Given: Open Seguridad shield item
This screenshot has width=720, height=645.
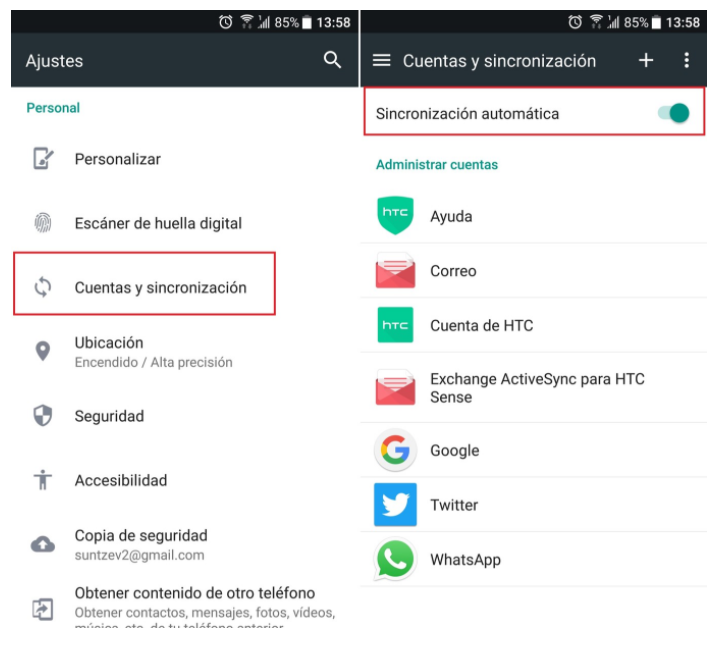Looking at the screenshot, I should pos(185,416).
